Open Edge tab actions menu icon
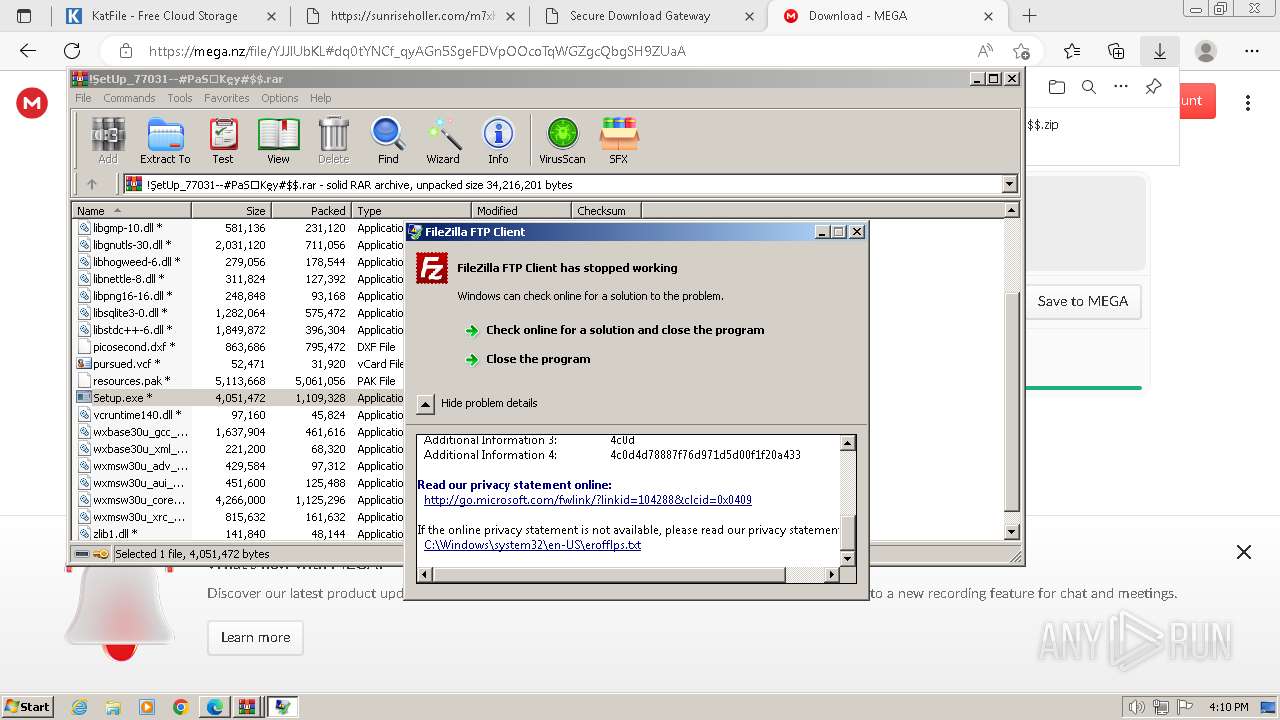 (x=25, y=16)
